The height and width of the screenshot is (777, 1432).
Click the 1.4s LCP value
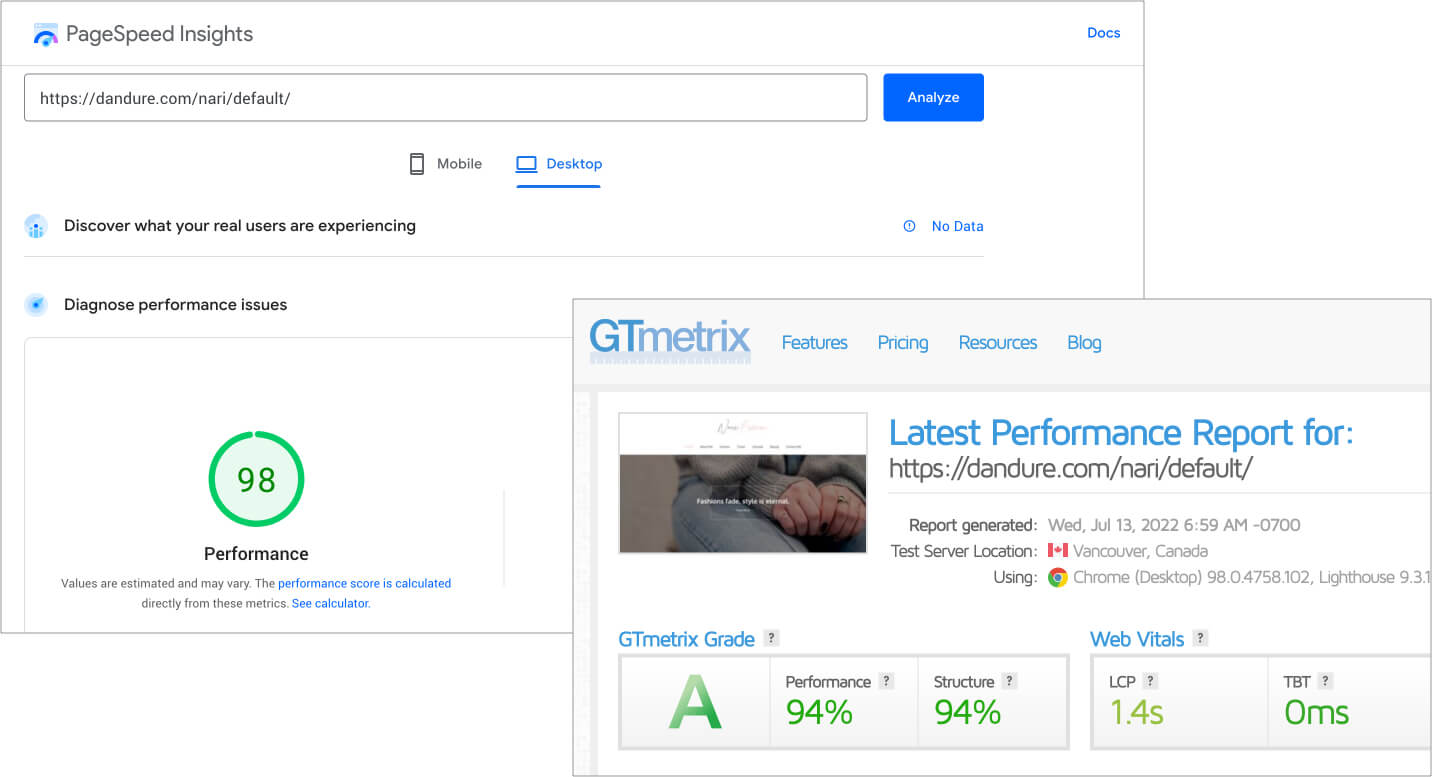click(x=1136, y=712)
